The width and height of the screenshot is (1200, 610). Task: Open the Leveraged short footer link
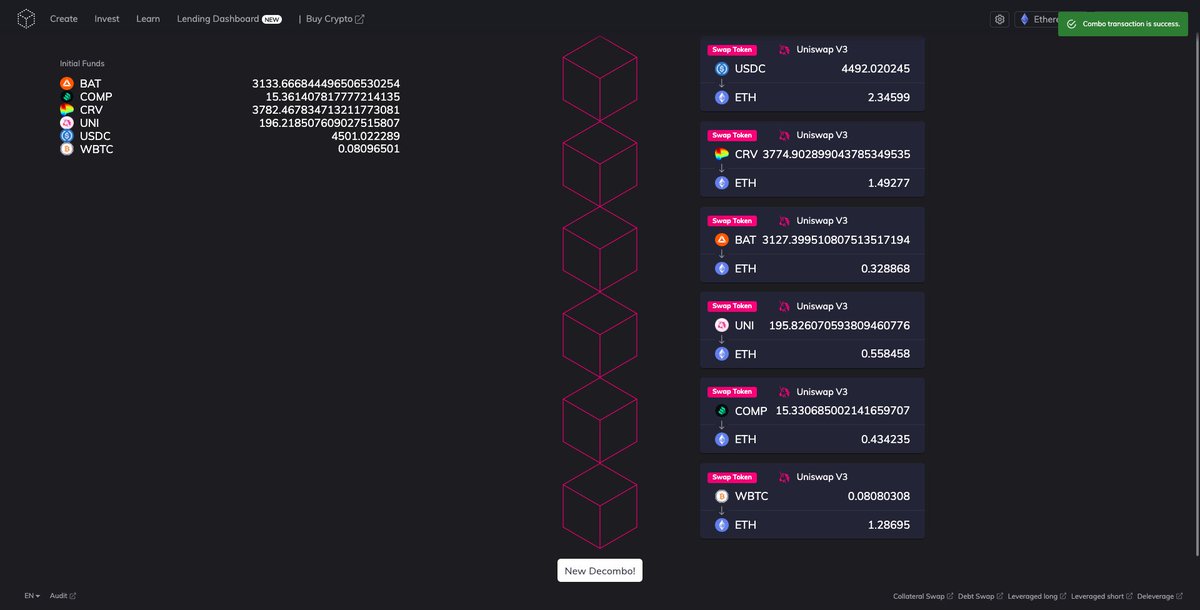1101,597
